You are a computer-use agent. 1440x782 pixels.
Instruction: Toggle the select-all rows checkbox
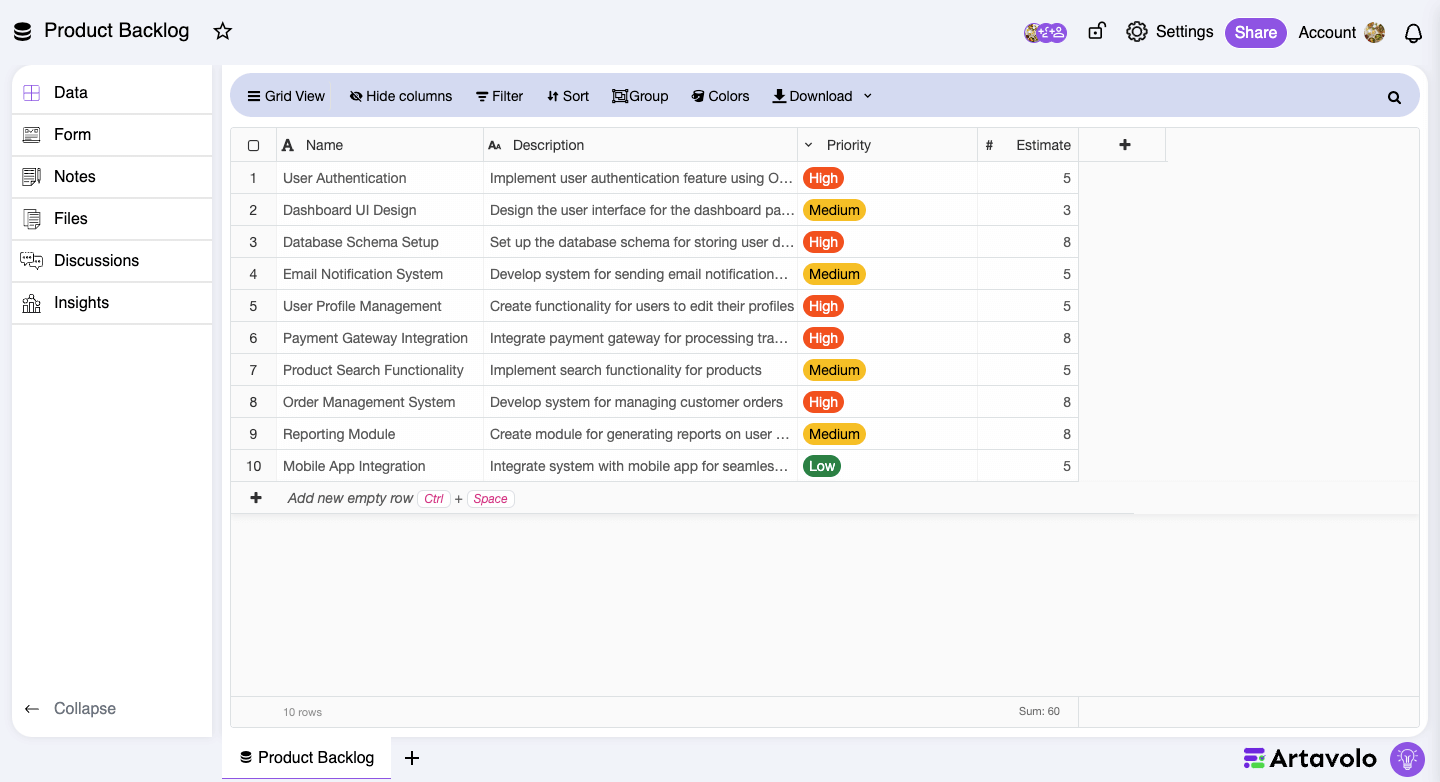point(254,145)
